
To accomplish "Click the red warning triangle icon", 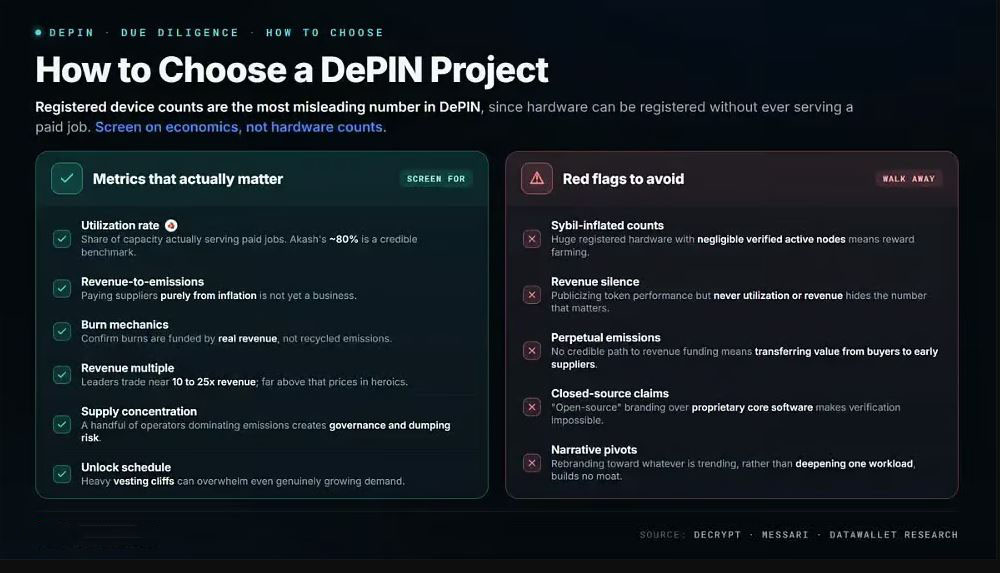I will (x=537, y=179).
